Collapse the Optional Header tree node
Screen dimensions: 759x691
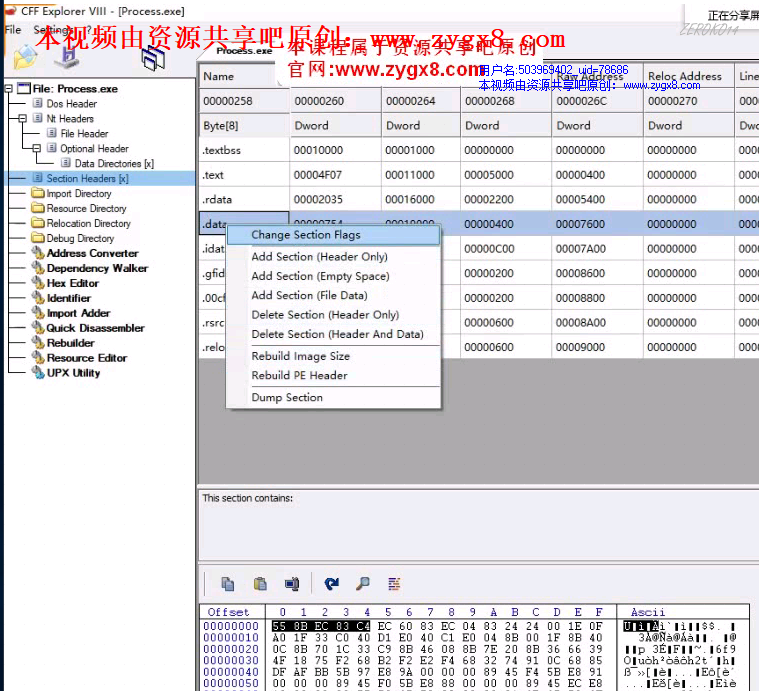pos(37,148)
